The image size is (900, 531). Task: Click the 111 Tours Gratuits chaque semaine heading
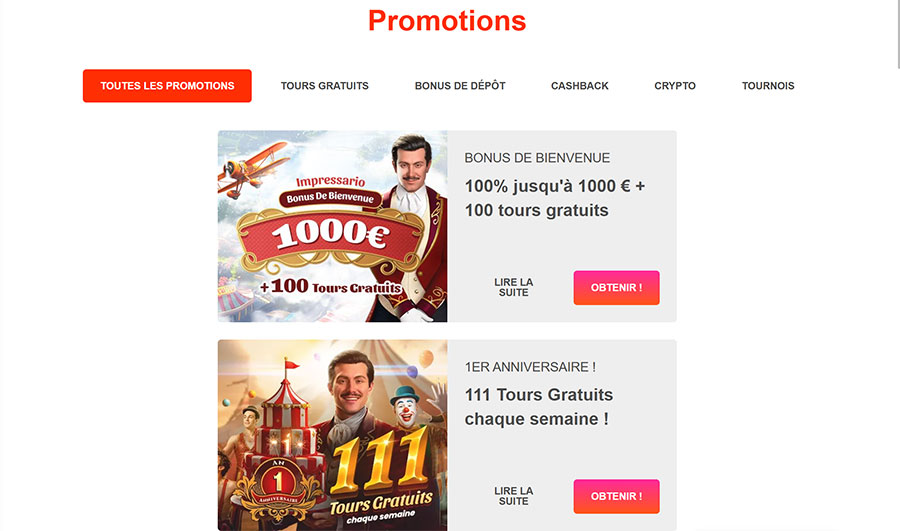coord(538,407)
